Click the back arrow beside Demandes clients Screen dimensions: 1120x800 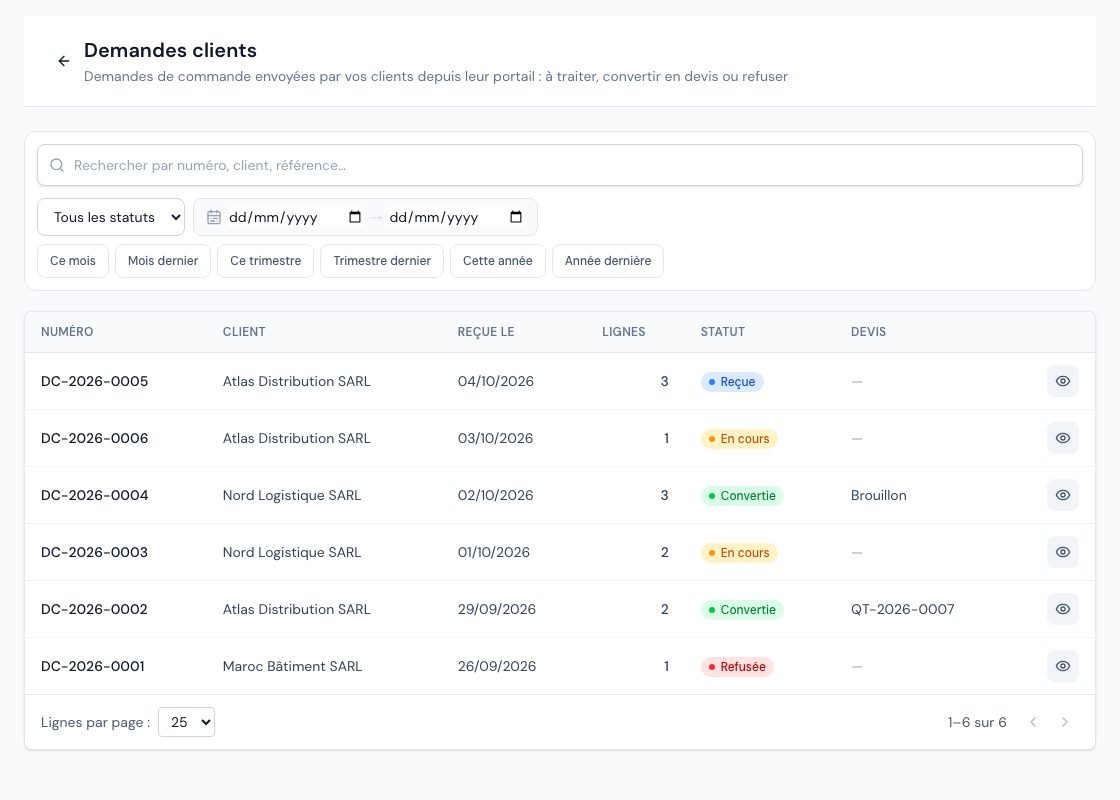click(64, 61)
